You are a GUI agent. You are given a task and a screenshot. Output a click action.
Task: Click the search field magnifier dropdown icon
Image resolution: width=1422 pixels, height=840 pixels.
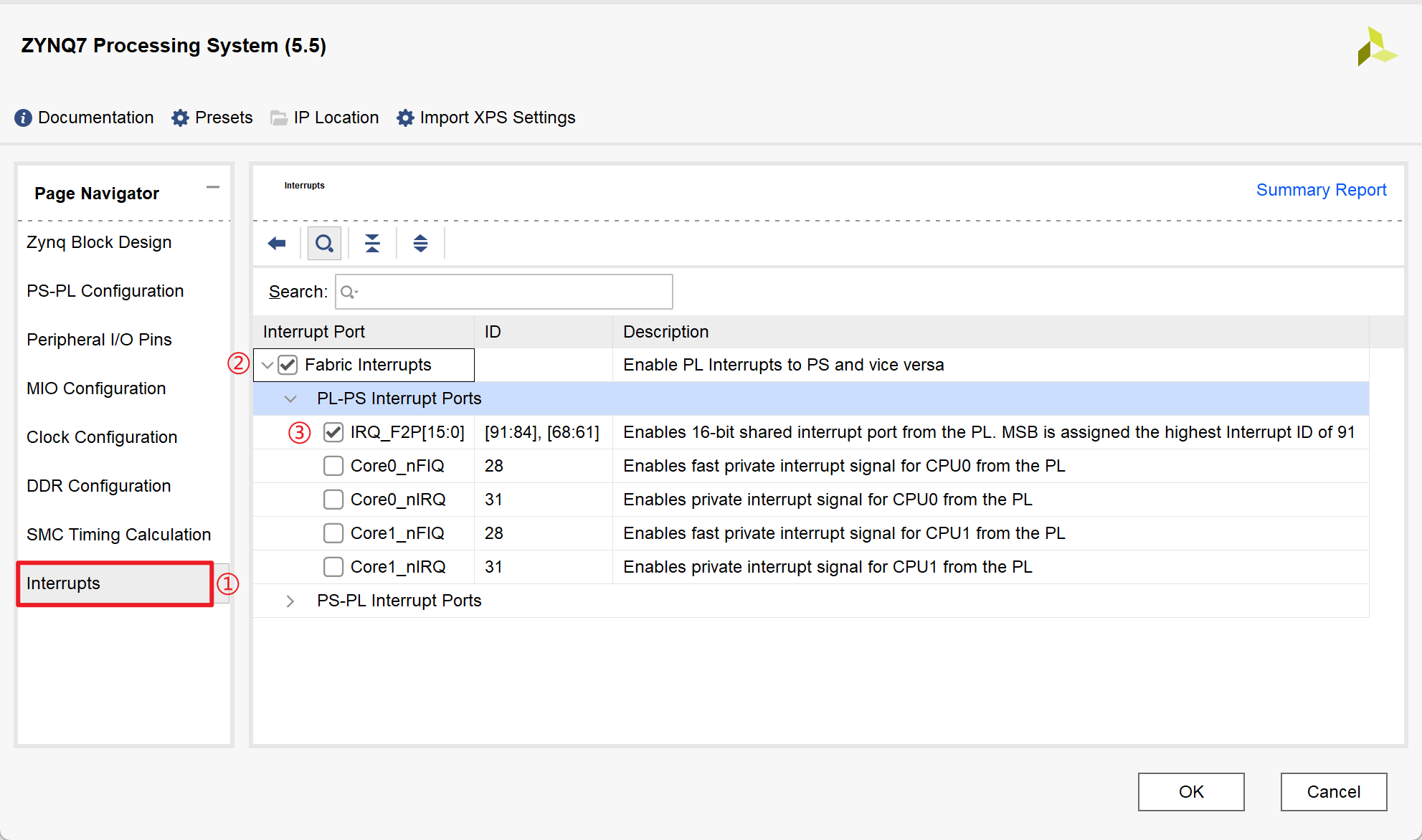[349, 292]
